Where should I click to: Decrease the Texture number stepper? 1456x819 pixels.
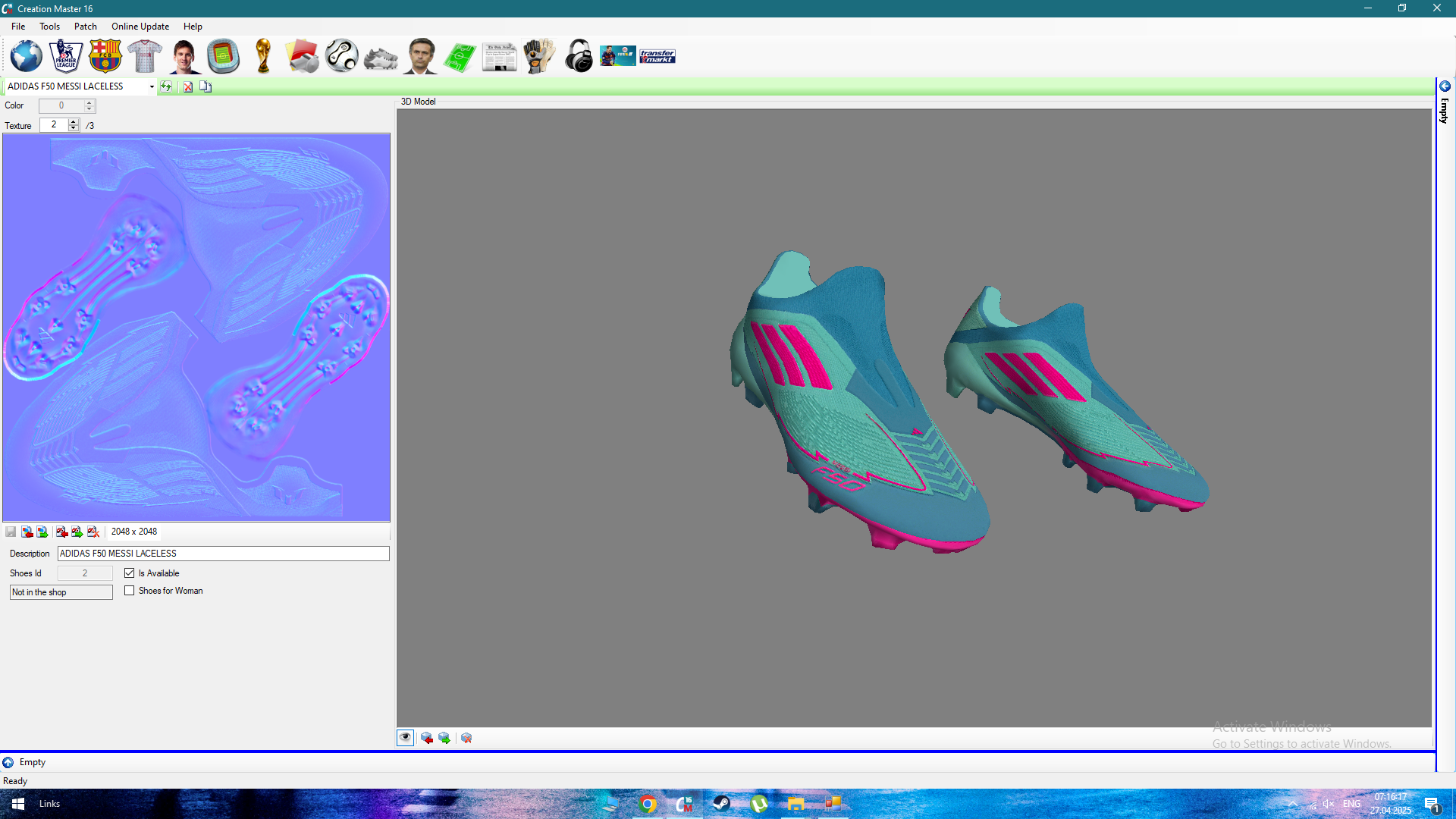[x=74, y=128]
